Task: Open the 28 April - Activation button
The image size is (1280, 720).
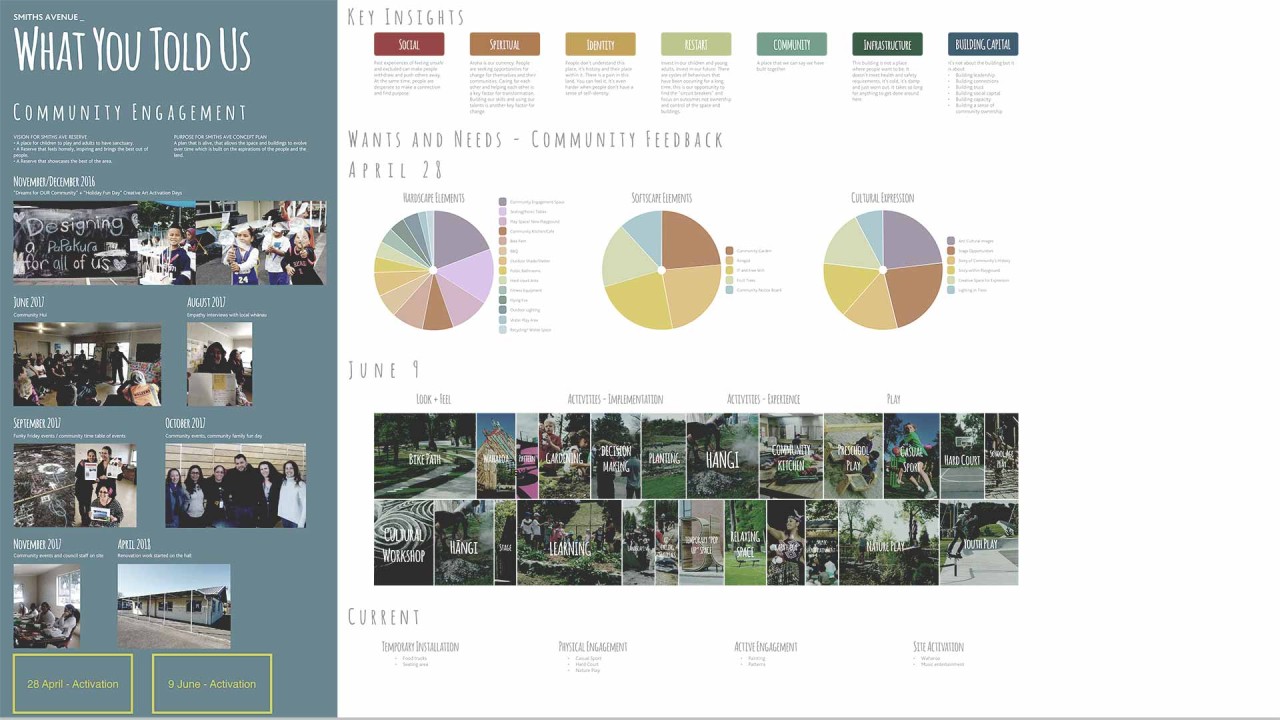Action: (x=73, y=684)
